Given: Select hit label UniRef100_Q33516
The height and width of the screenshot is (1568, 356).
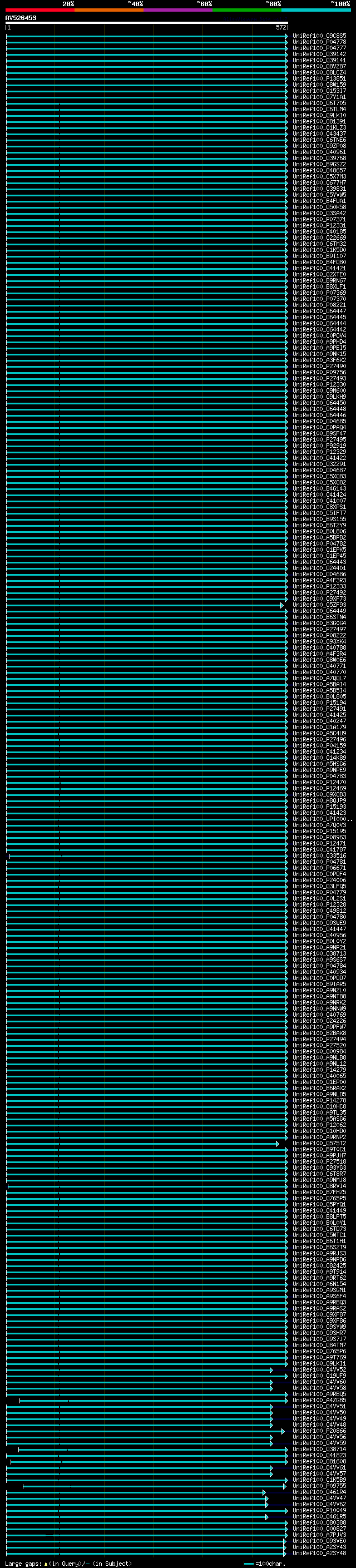Looking at the screenshot, I should [319, 856].
